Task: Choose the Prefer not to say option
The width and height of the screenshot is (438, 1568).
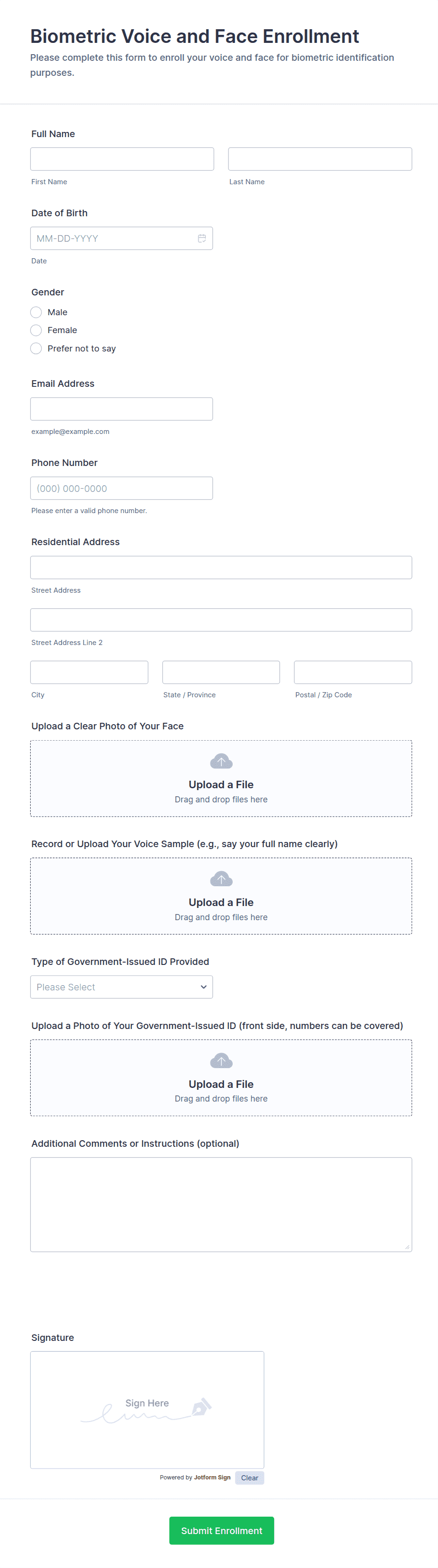Action: point(36,349)
